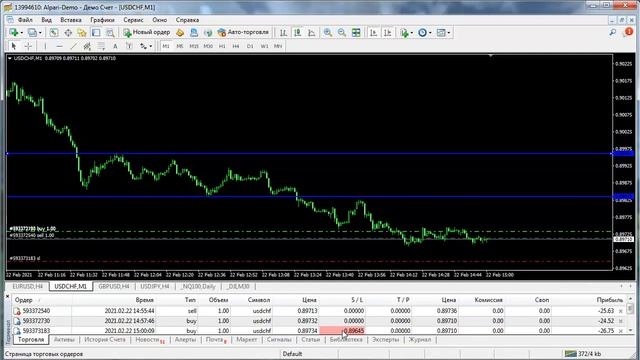This screenshot has width=640, height=360.
Task: Select the Fibonacci retracement tool
Action: tap(101, 46)
